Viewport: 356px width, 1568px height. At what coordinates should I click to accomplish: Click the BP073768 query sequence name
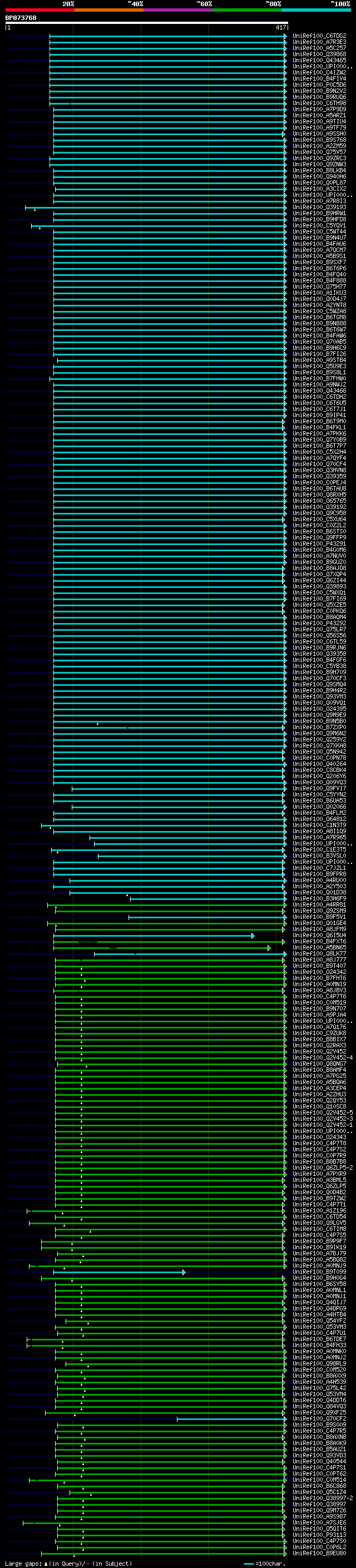pyautogui.click(x=21, y=18)
